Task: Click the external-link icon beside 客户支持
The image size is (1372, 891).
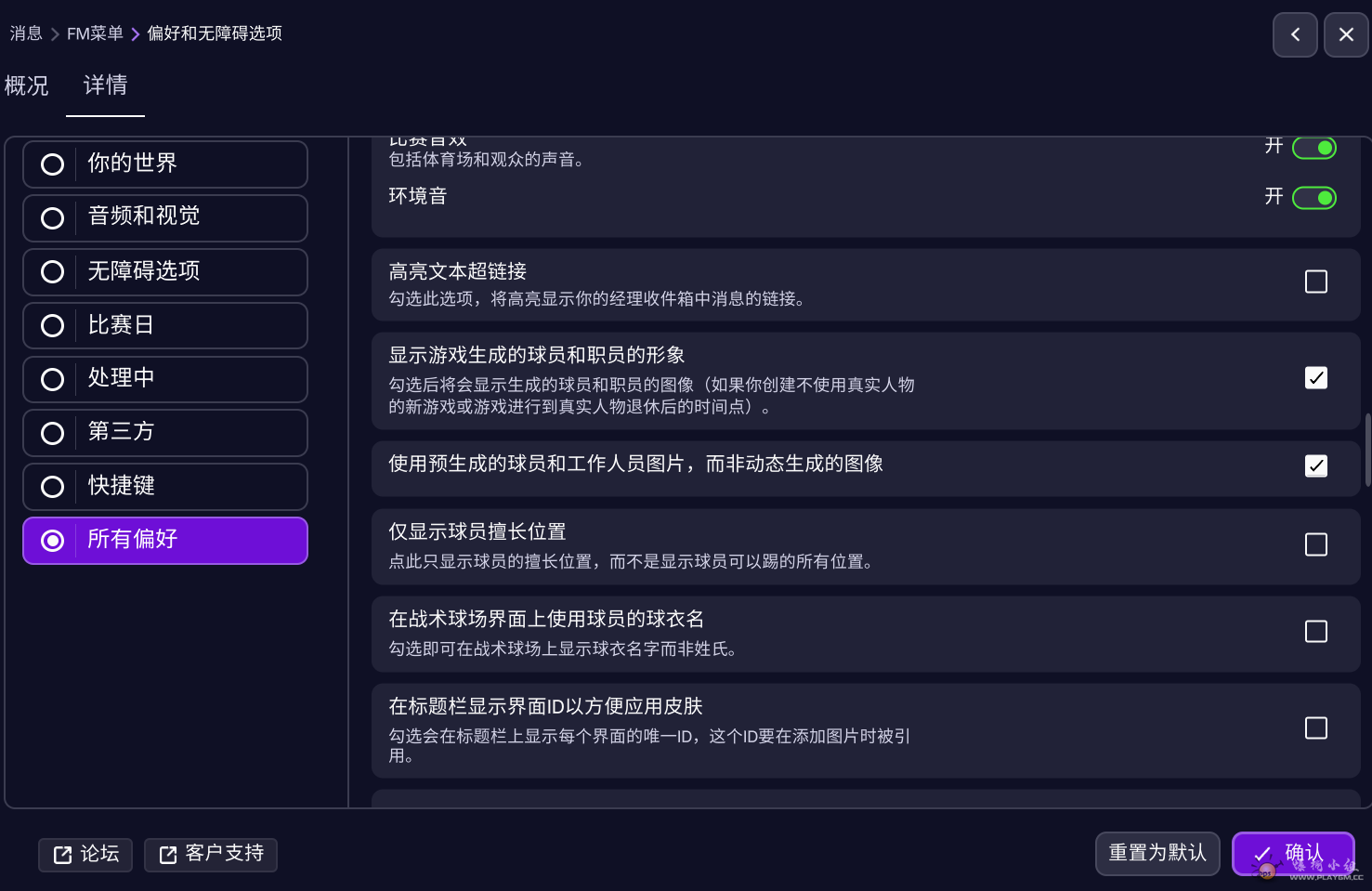Action: 167,854
